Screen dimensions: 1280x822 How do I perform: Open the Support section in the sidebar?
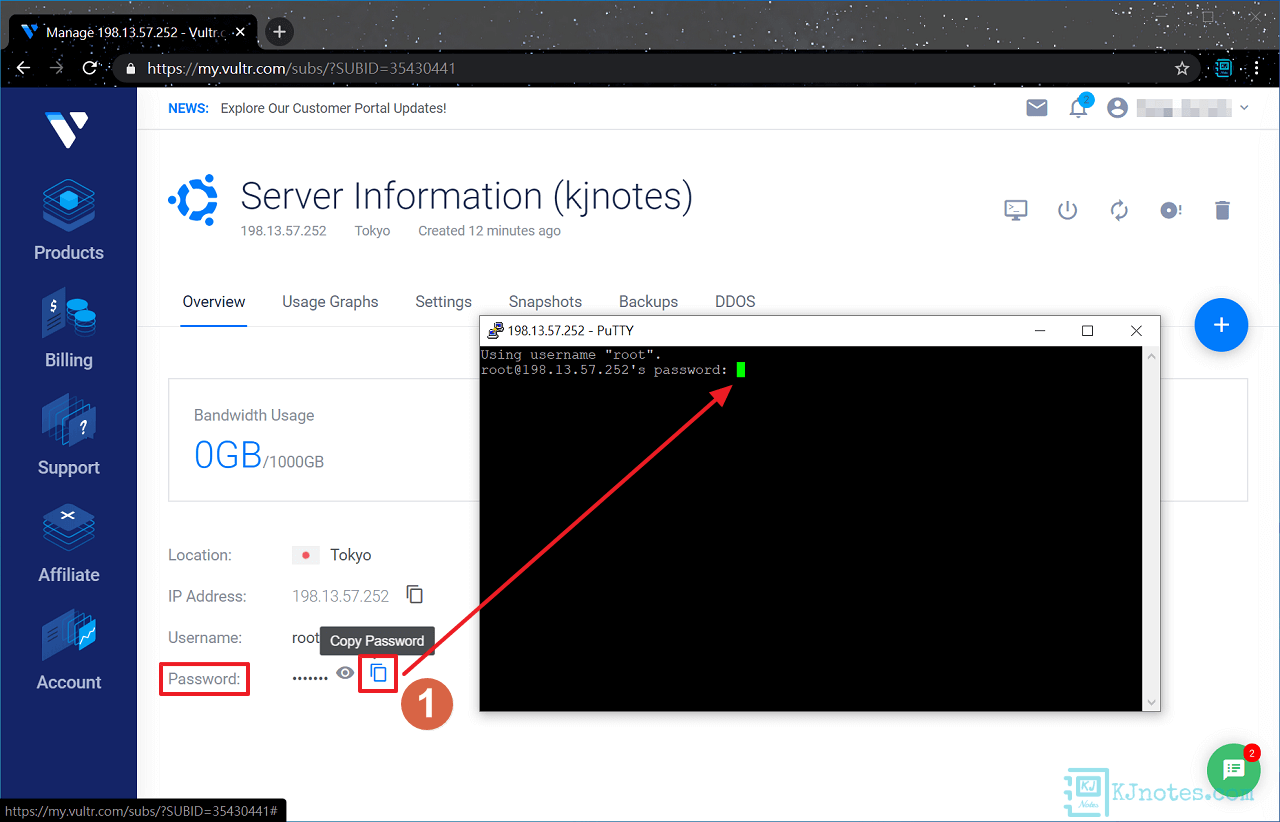[68, 436]
